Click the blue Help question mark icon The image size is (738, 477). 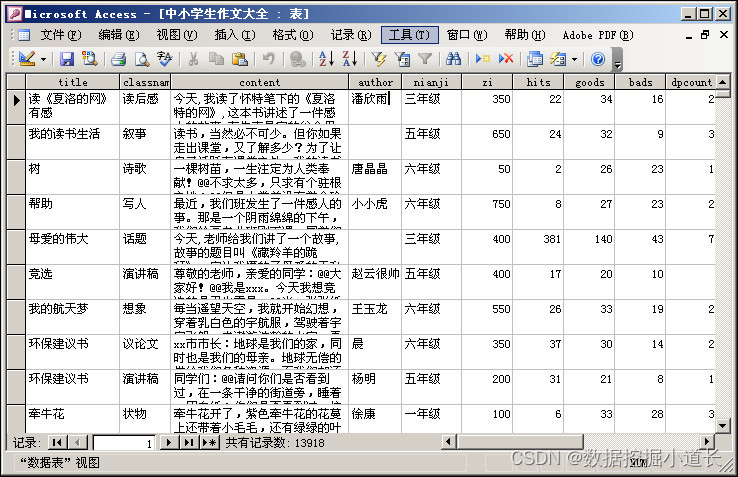[598, 59]
